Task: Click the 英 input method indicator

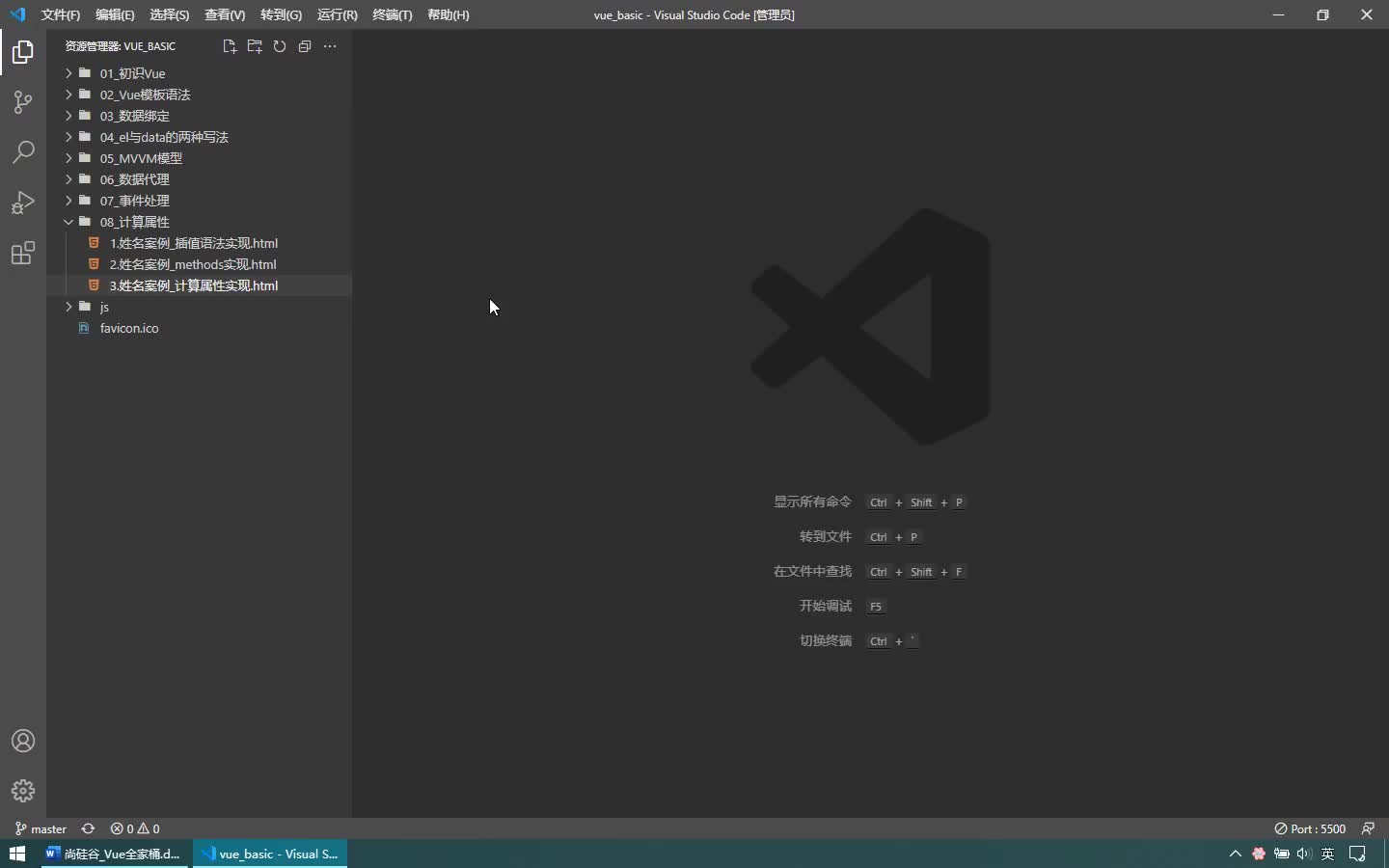Action: click(x=1328, y=854)
